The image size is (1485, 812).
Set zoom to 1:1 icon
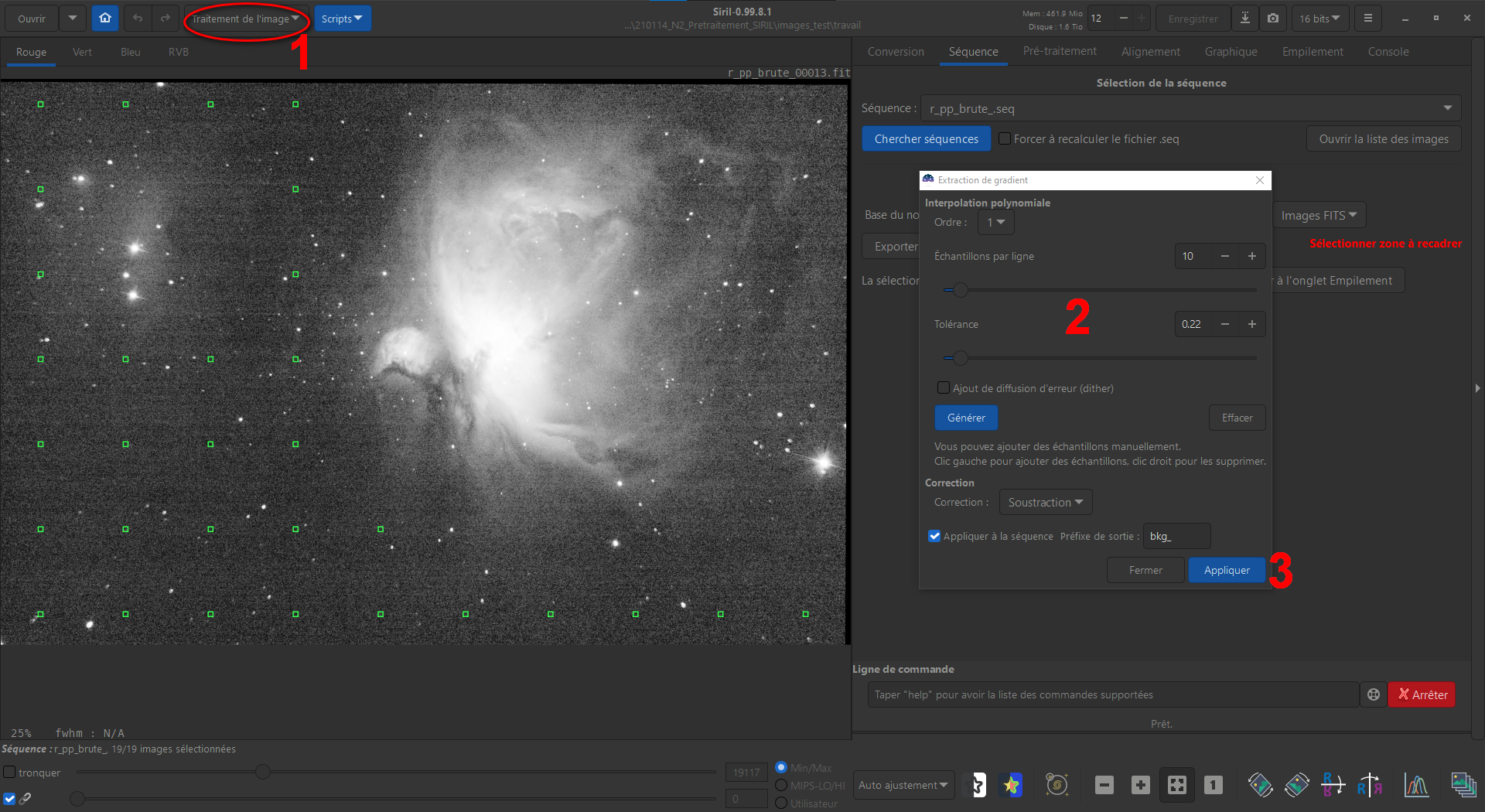tap(1214, 785)
